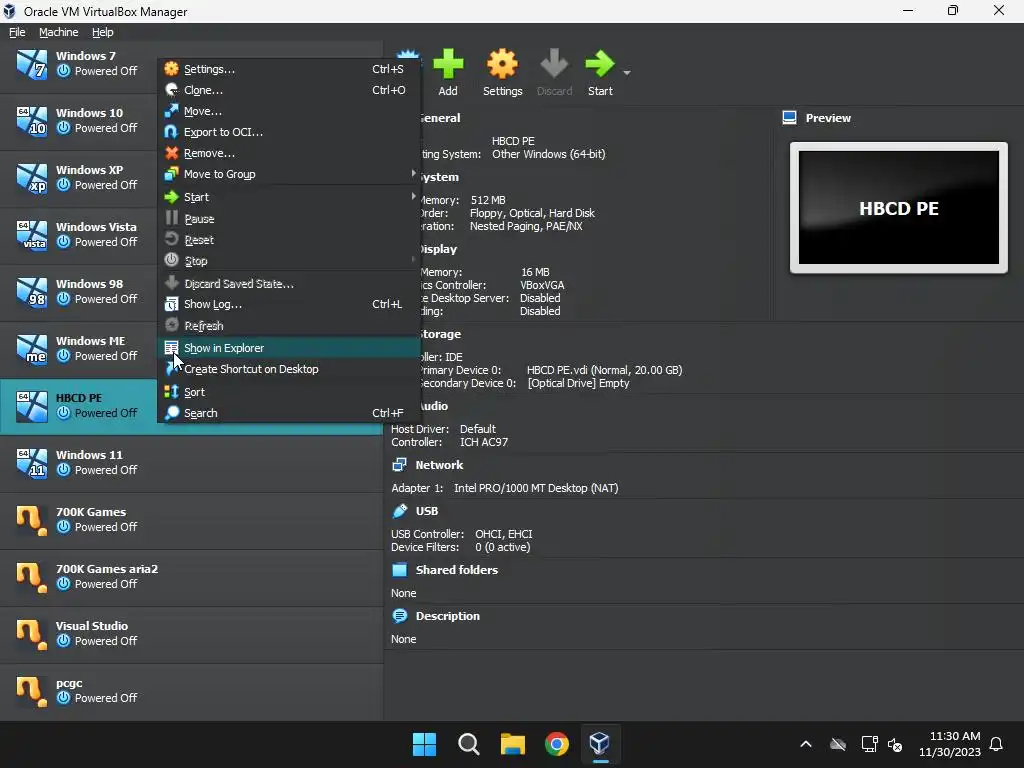
Task: Open the Help menu
Action: click(x=103, y=32)
